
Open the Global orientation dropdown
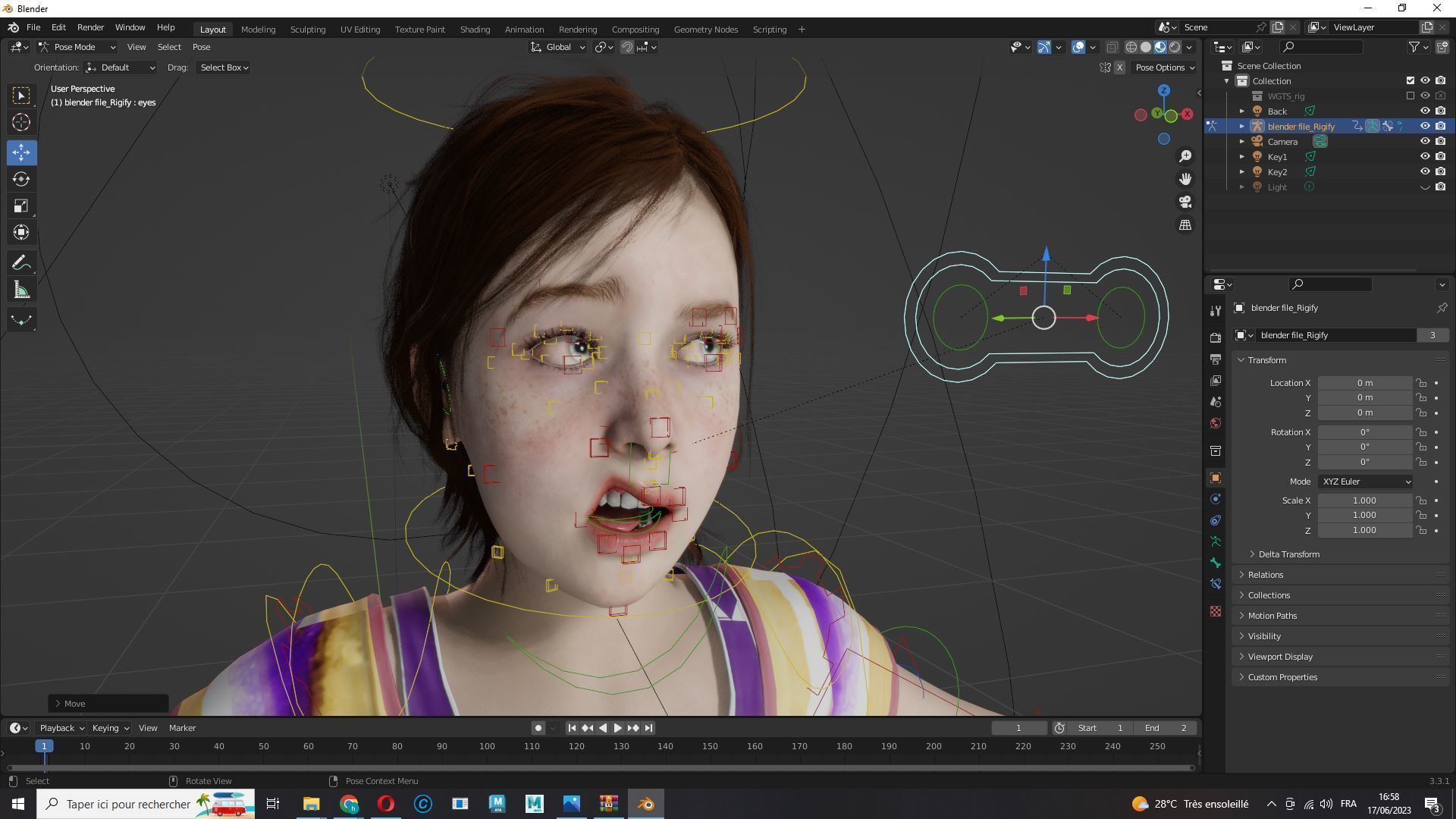557,47
